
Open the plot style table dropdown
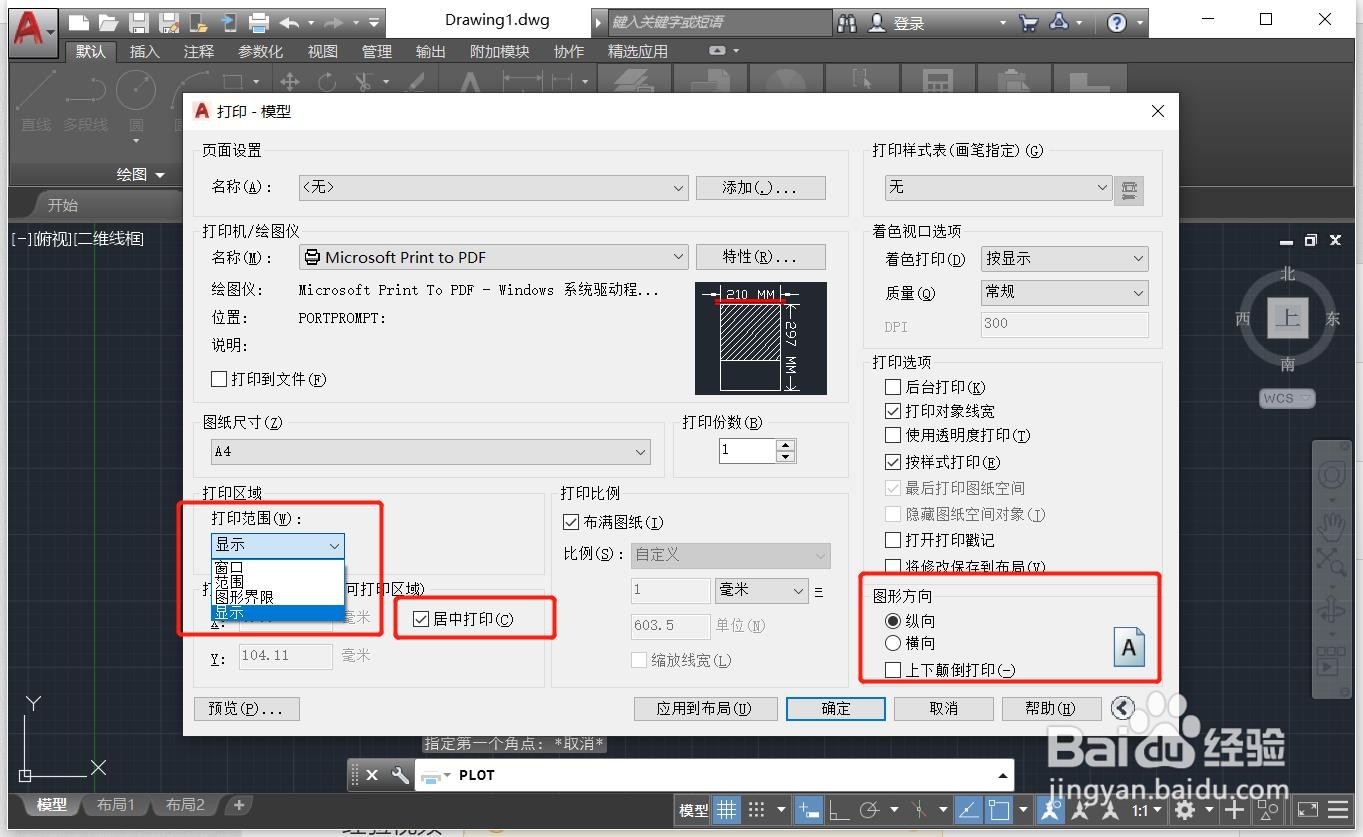click(998, 187)
